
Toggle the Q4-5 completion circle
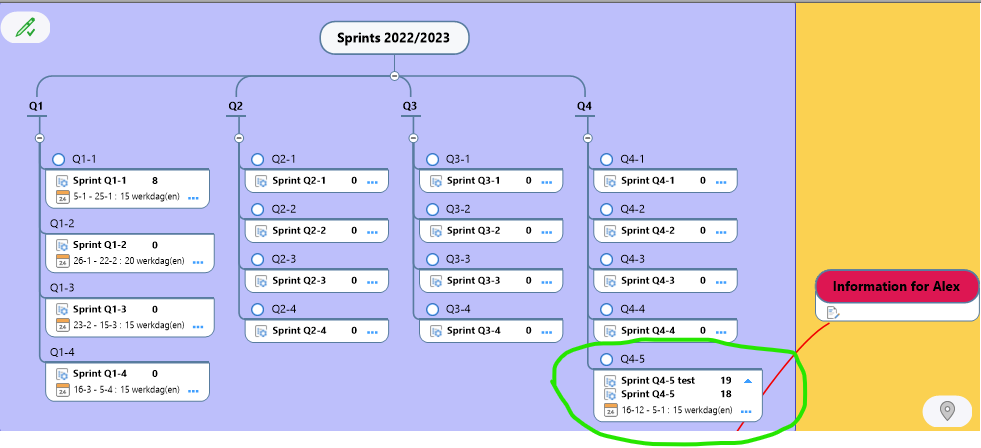pyautogui.click(x=606, y=360)
